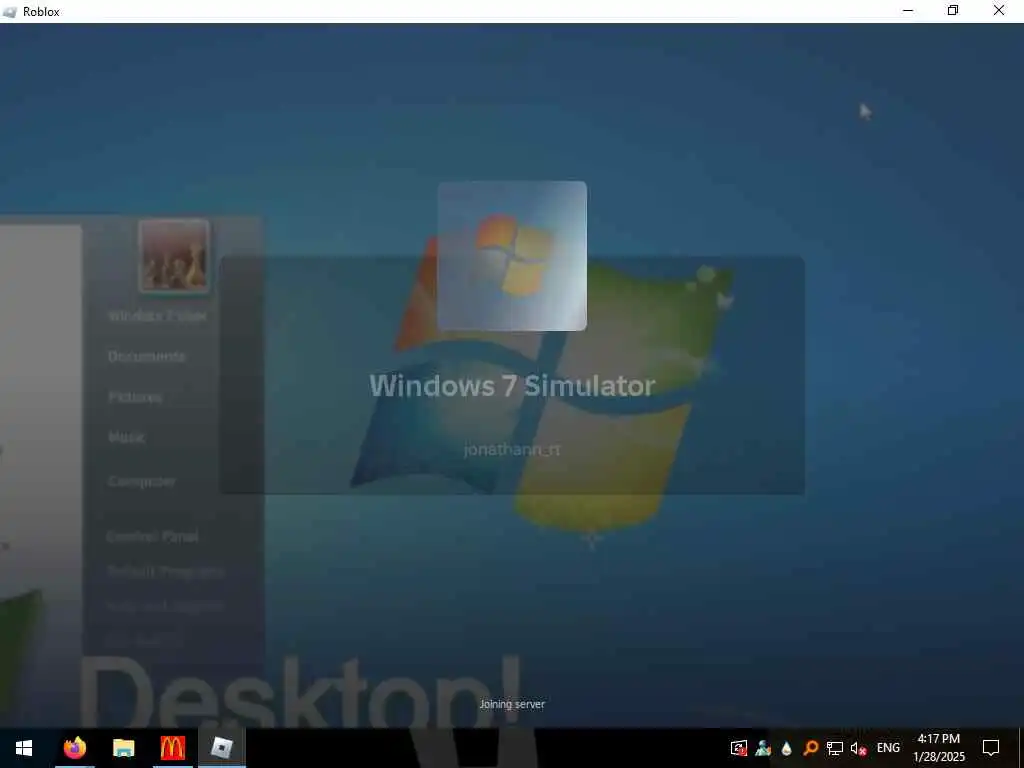This screenshot has height=768, width=1024.
Task: Close the Roblox window
Action: tap(999, 10)
